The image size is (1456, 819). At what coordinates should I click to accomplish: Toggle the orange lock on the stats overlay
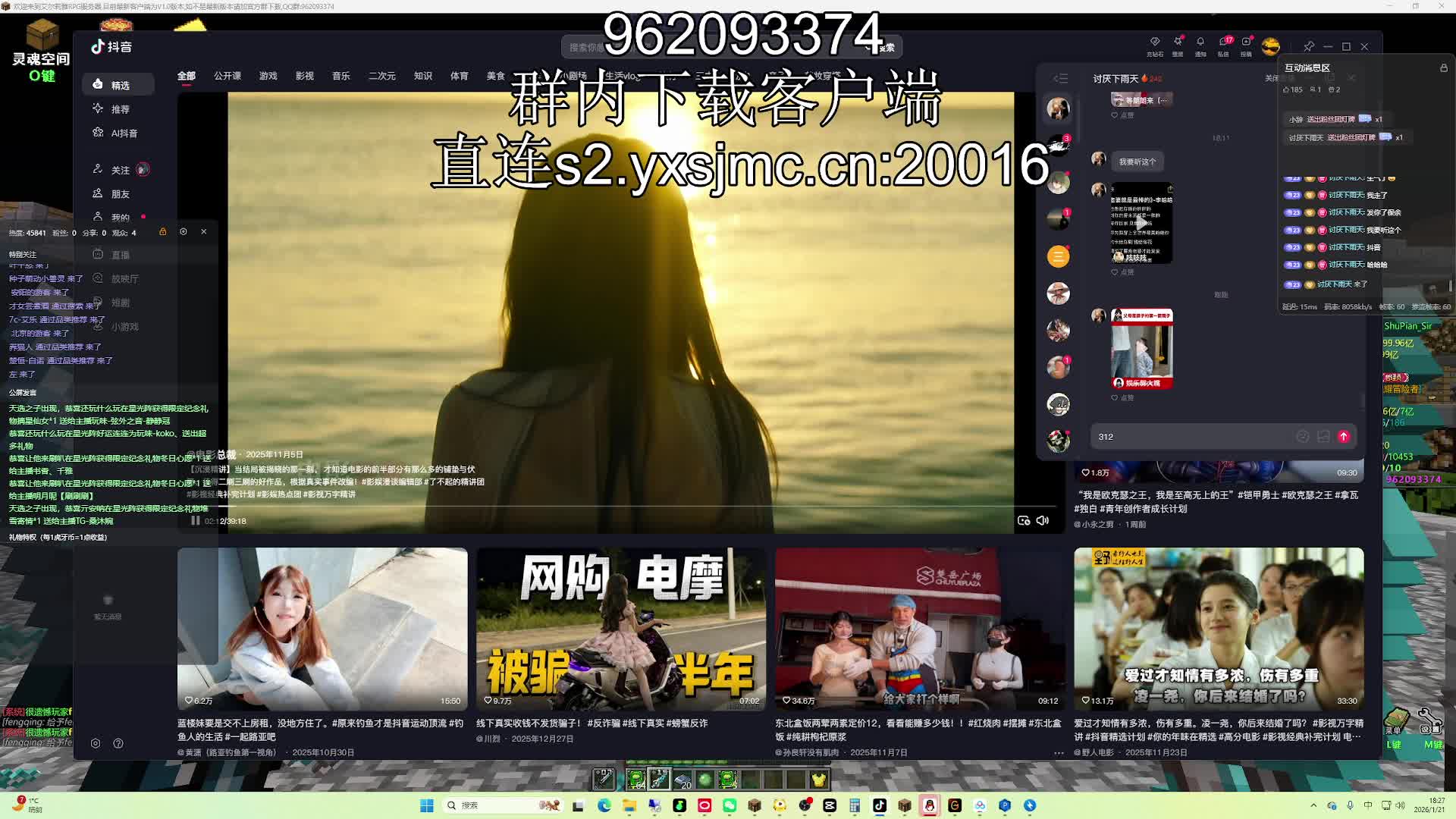click(x=162, y=231)
